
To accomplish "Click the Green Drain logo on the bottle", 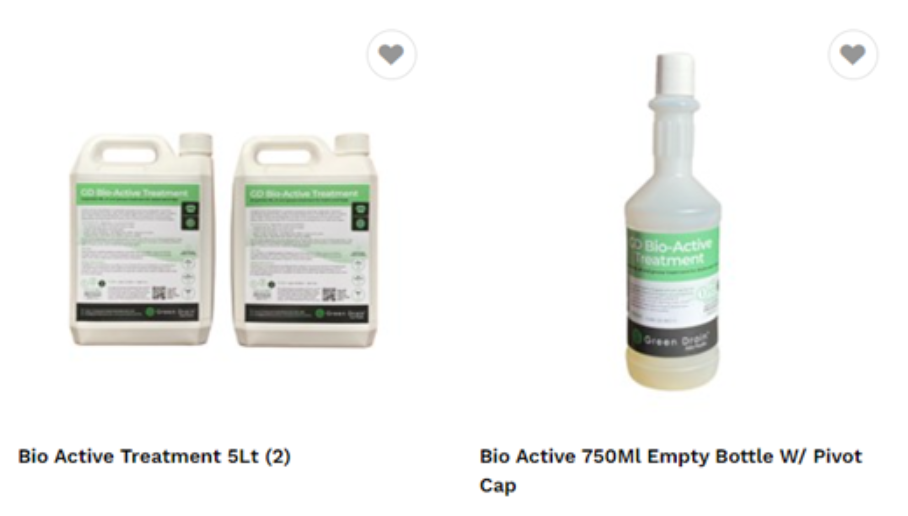I will 672,340.
